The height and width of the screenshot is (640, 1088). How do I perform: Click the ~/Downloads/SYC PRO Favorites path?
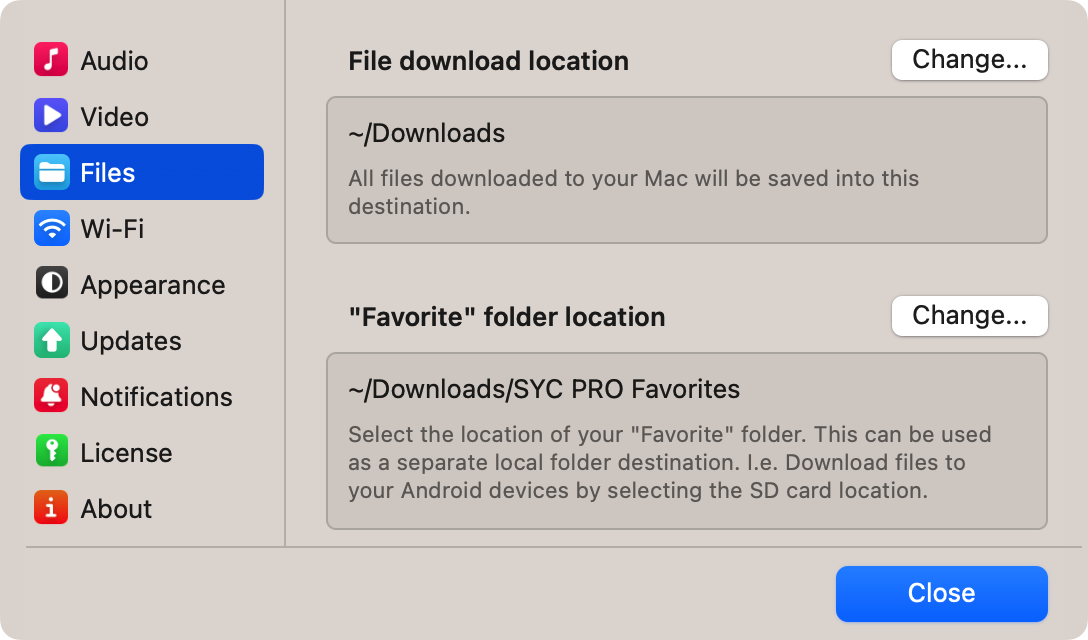point(544,389)
